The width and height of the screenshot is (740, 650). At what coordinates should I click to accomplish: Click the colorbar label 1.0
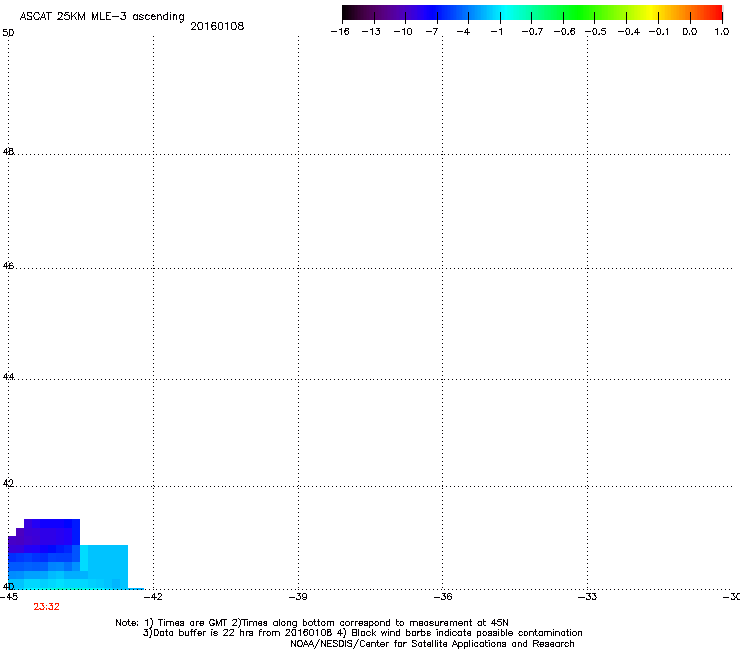coord(722,32)
